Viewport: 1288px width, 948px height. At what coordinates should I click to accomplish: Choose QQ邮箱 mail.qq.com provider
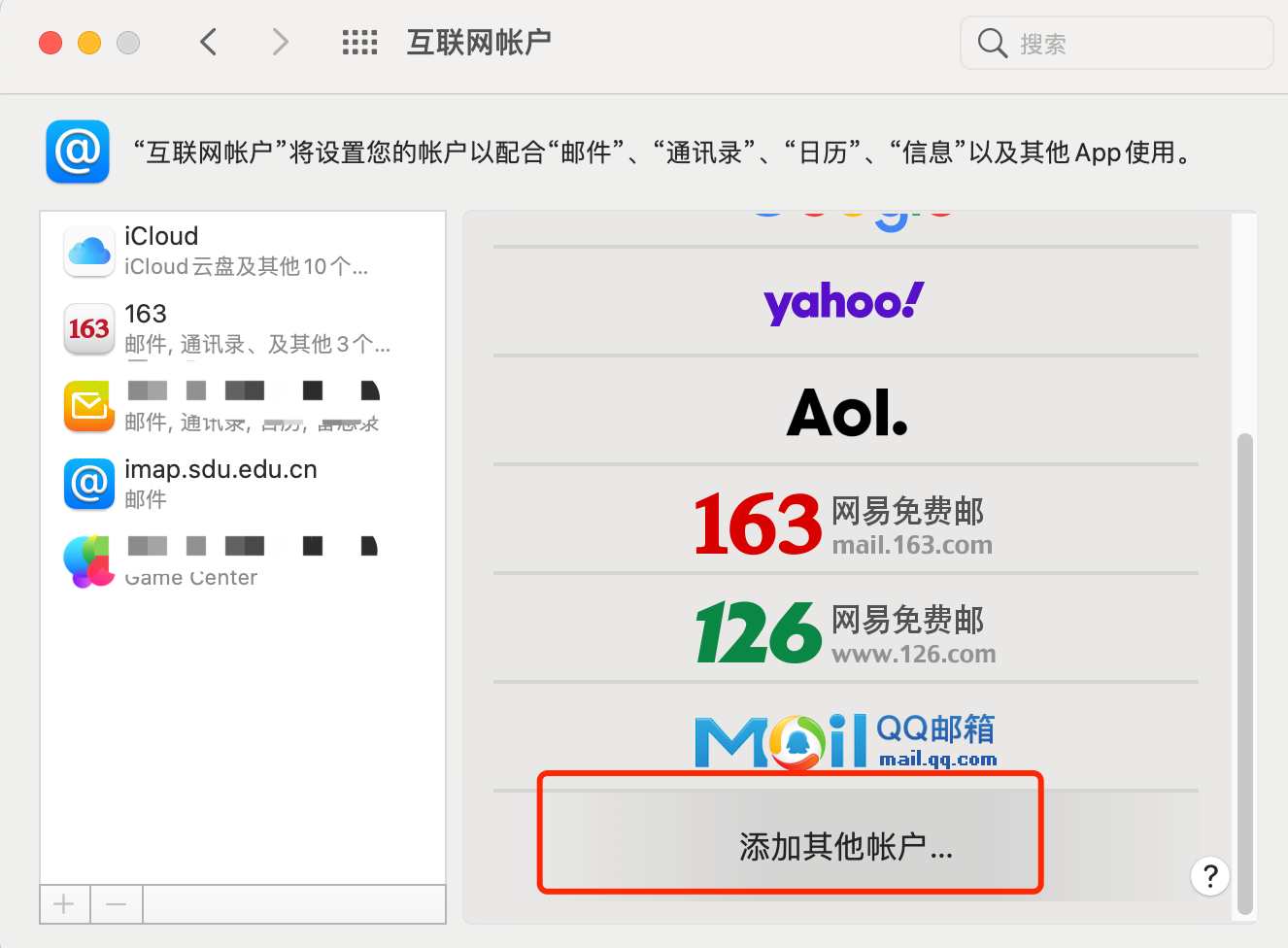click(x=845, y=739)
